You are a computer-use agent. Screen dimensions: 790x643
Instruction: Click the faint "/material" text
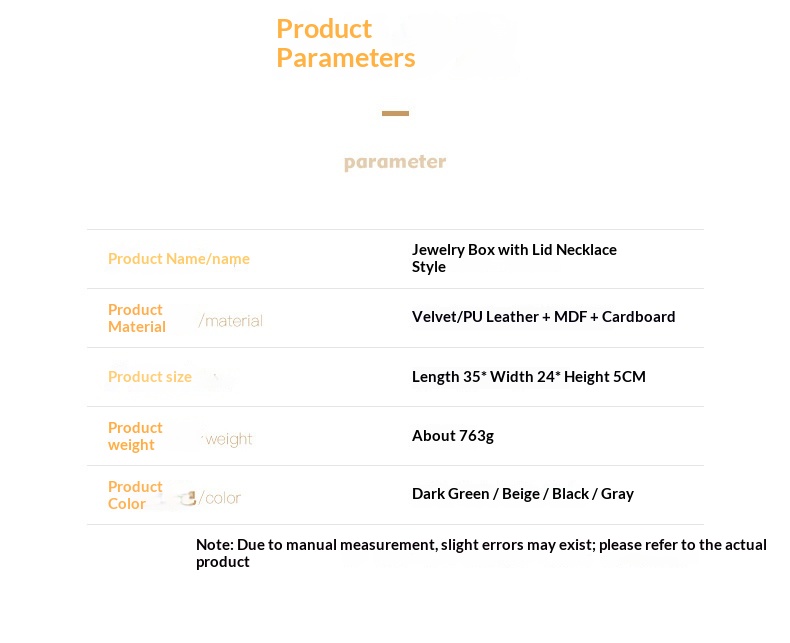[231, 321]
